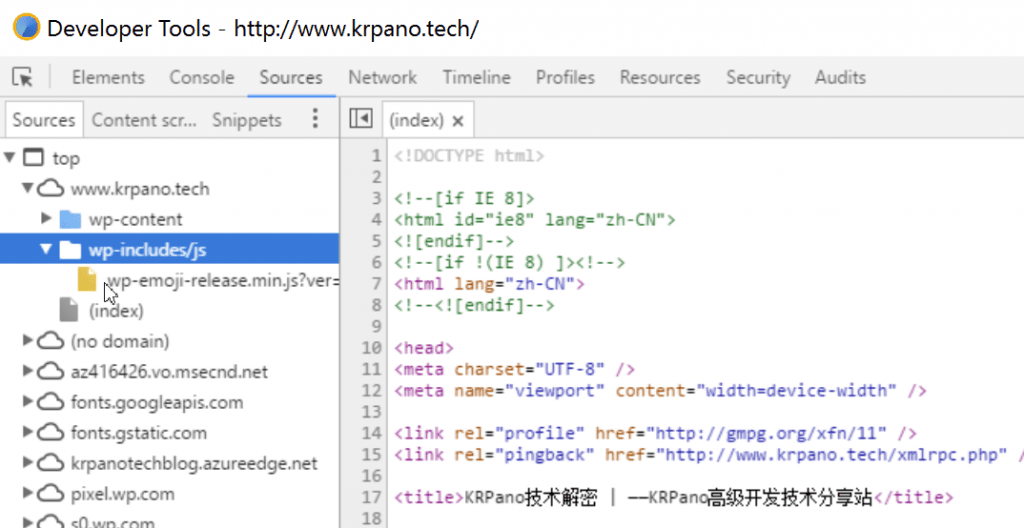This screenshot has width=1024, height=528.
Task: Click the wp-emoji-release.min.js file icon
Action: (x=88, y=281)
